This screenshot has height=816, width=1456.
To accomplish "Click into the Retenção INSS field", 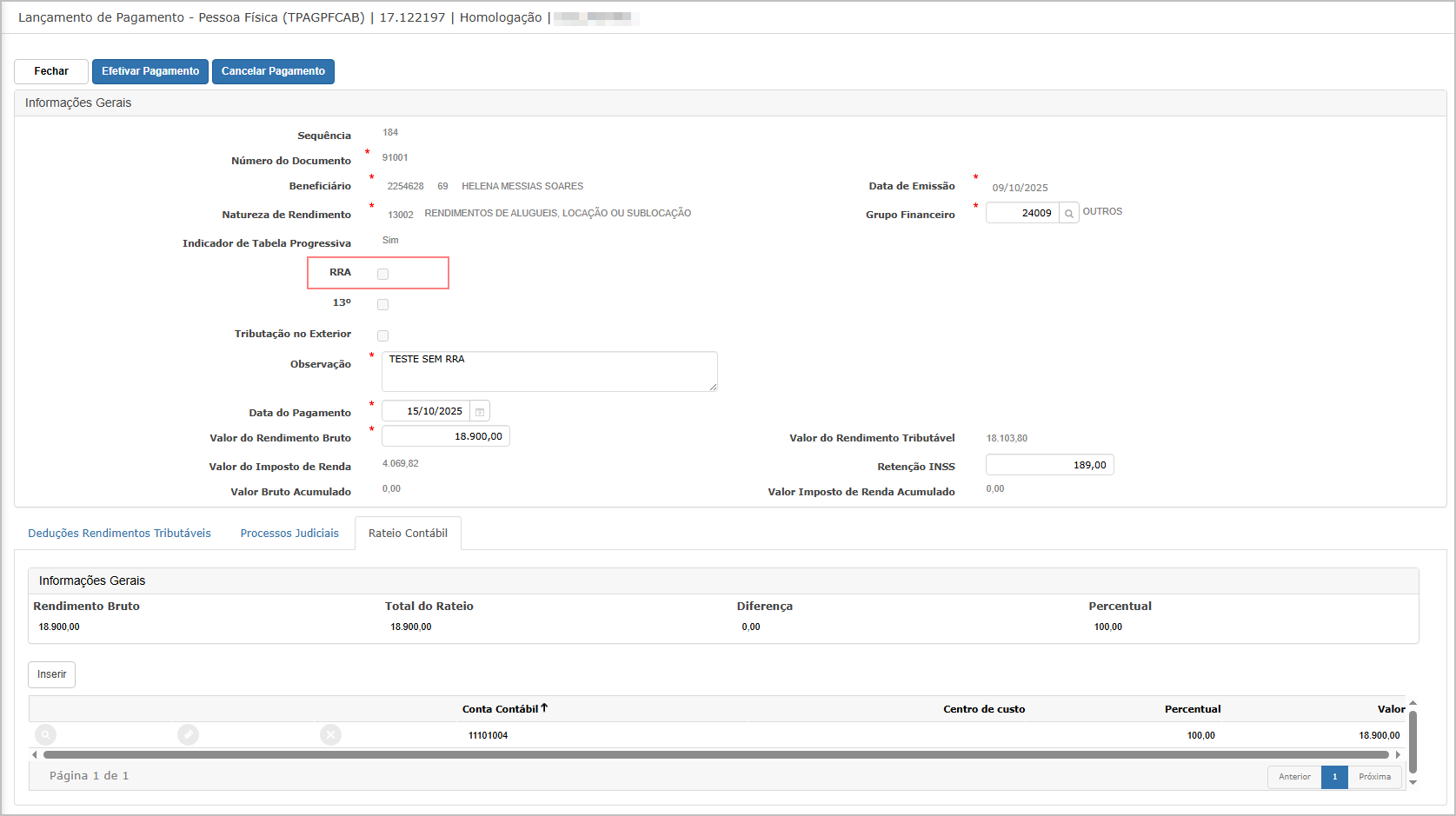I will 1049,465.
